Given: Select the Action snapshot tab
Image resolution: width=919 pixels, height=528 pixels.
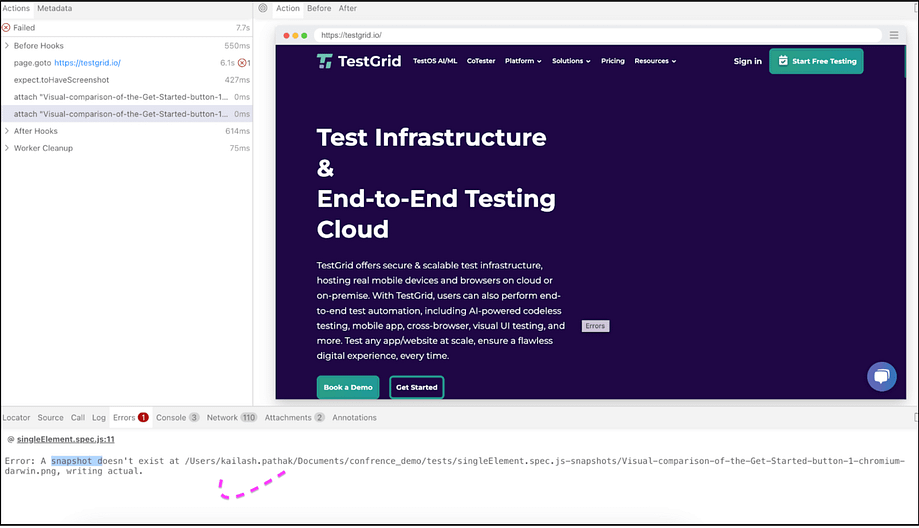Looking at the screenshot, I should [288, 8].
